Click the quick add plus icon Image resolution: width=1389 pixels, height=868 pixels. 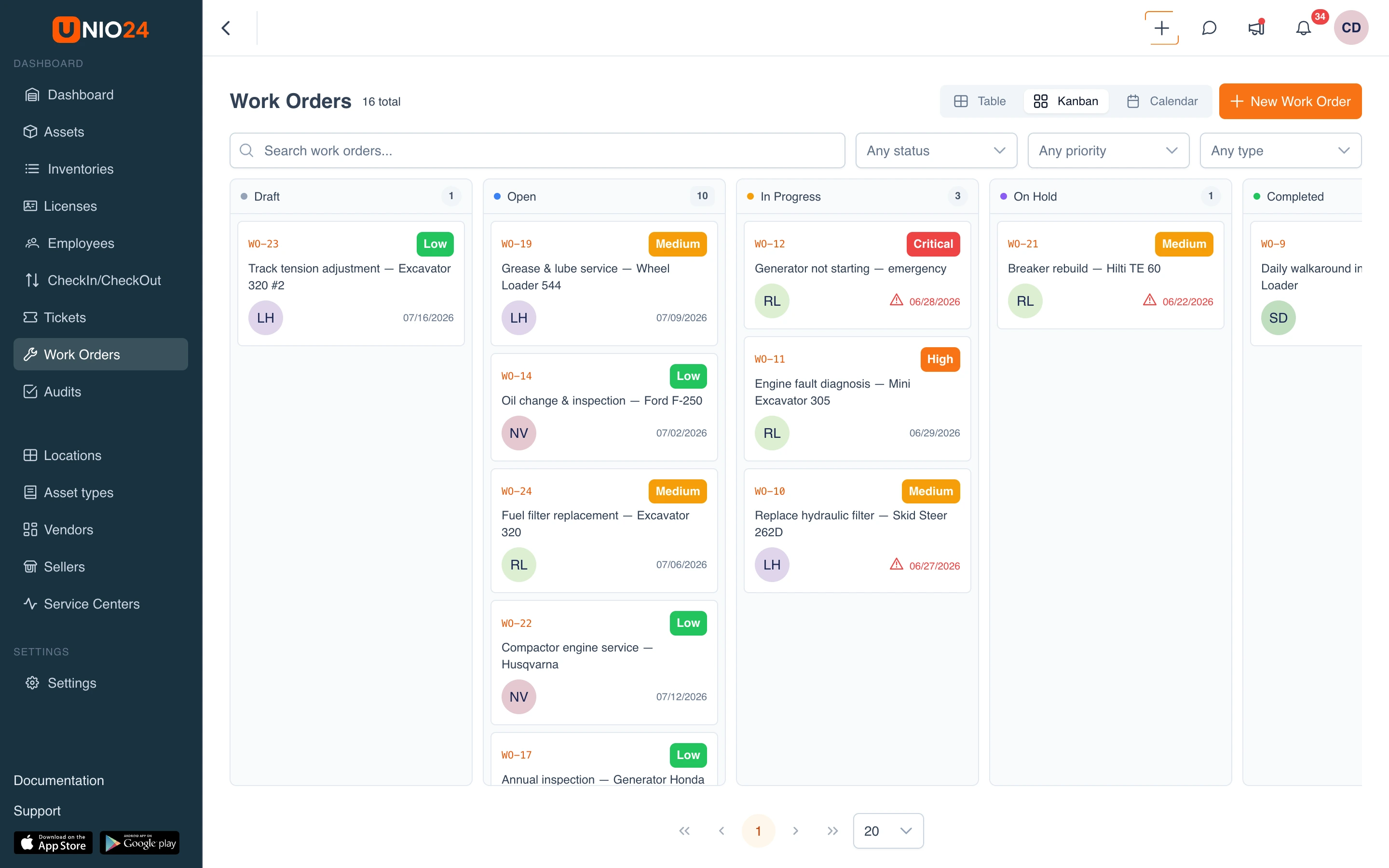1162,27
